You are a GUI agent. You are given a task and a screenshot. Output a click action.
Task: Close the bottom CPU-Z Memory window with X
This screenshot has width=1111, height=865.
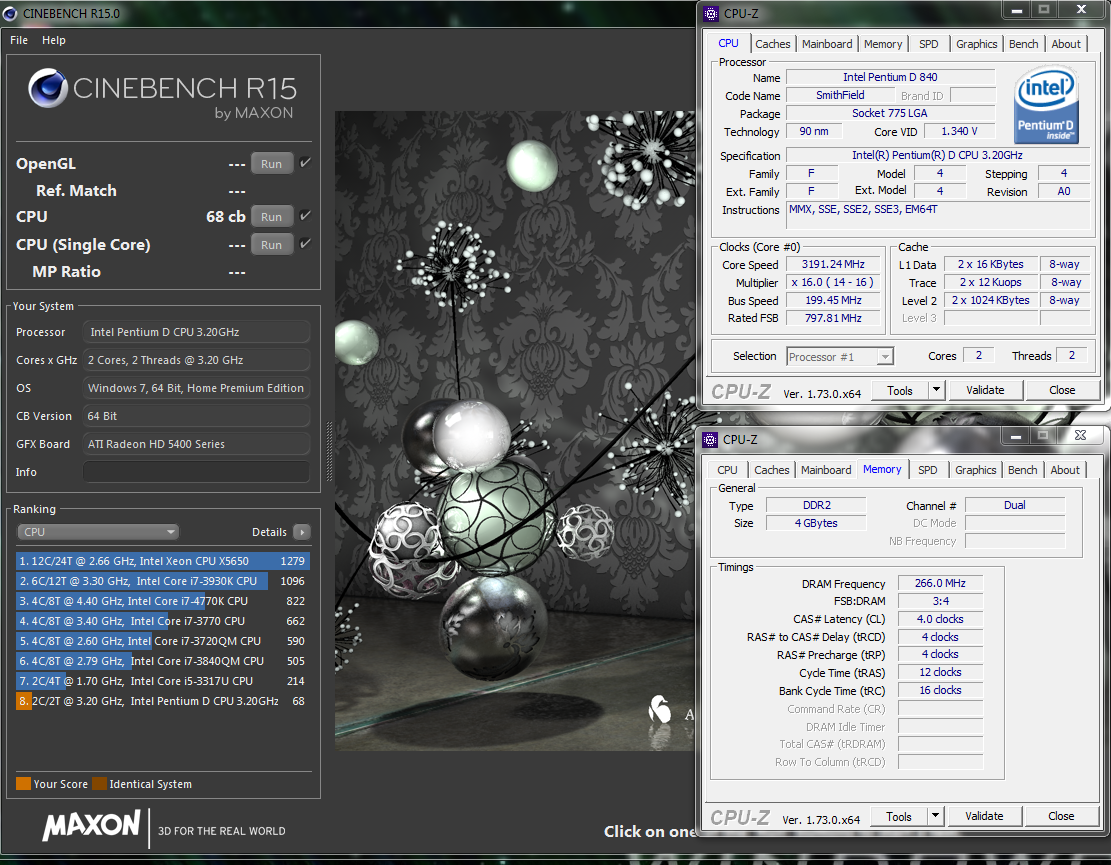[1081, 435]
